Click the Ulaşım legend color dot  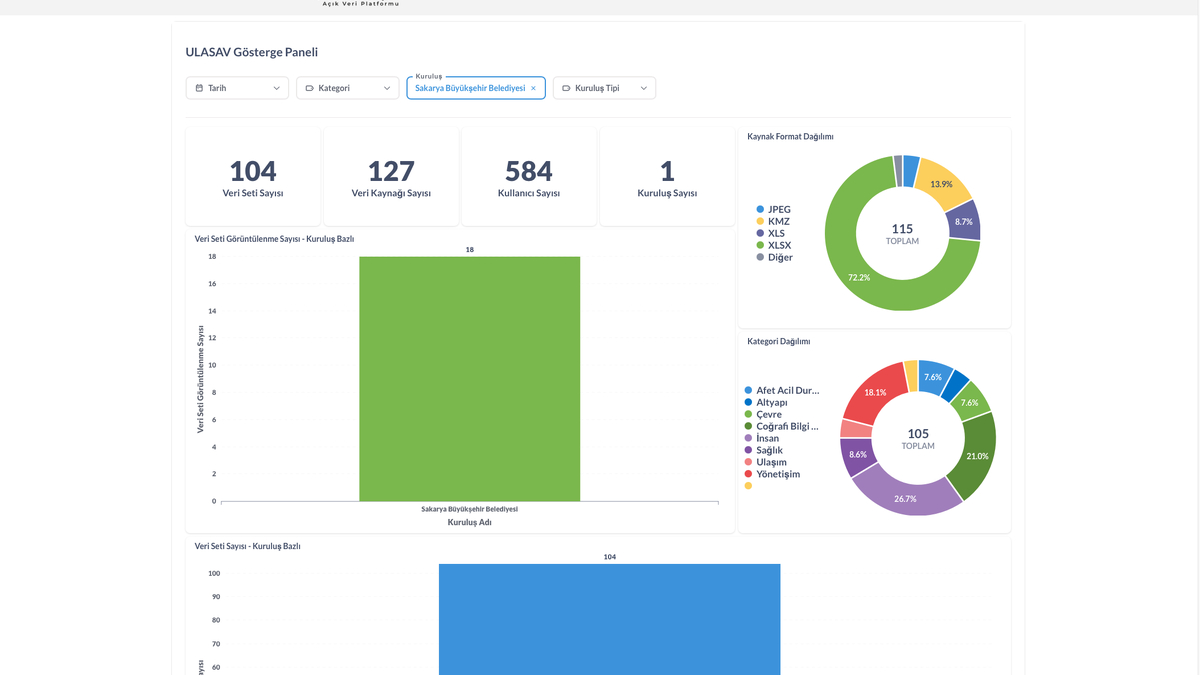(748, 462)
